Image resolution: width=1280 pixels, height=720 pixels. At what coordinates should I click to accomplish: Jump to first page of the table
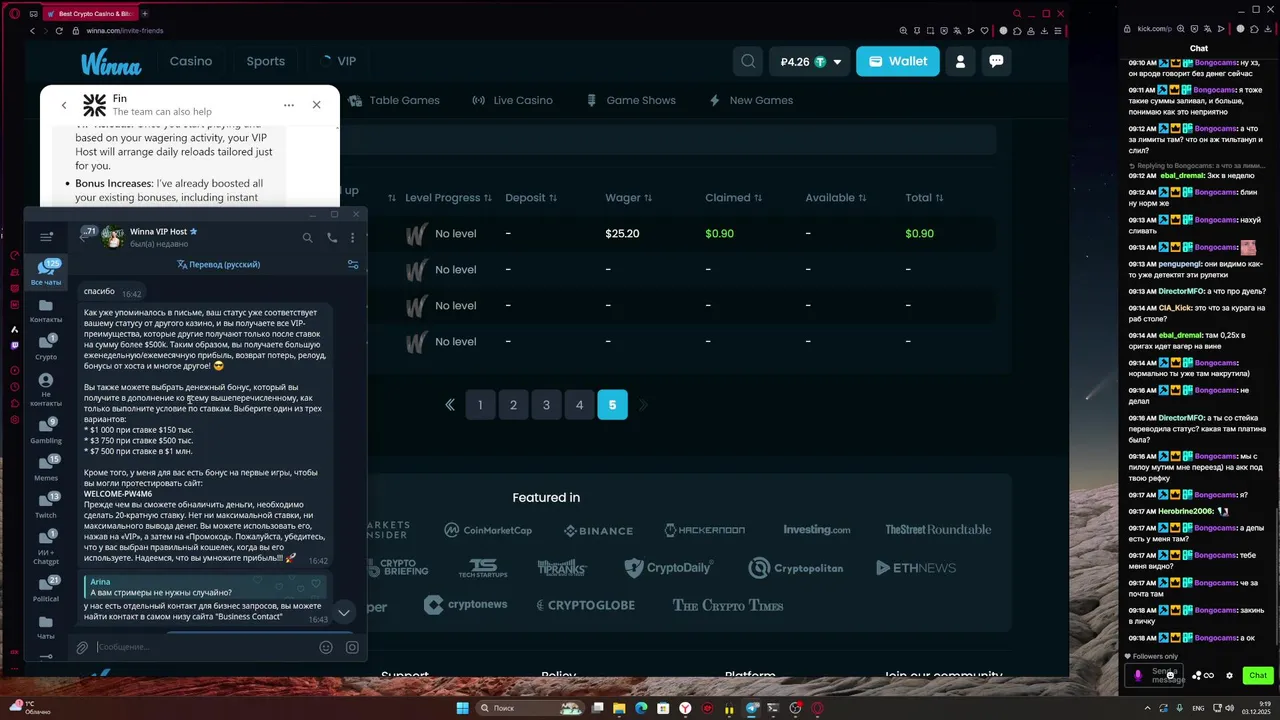click(450, 405)
